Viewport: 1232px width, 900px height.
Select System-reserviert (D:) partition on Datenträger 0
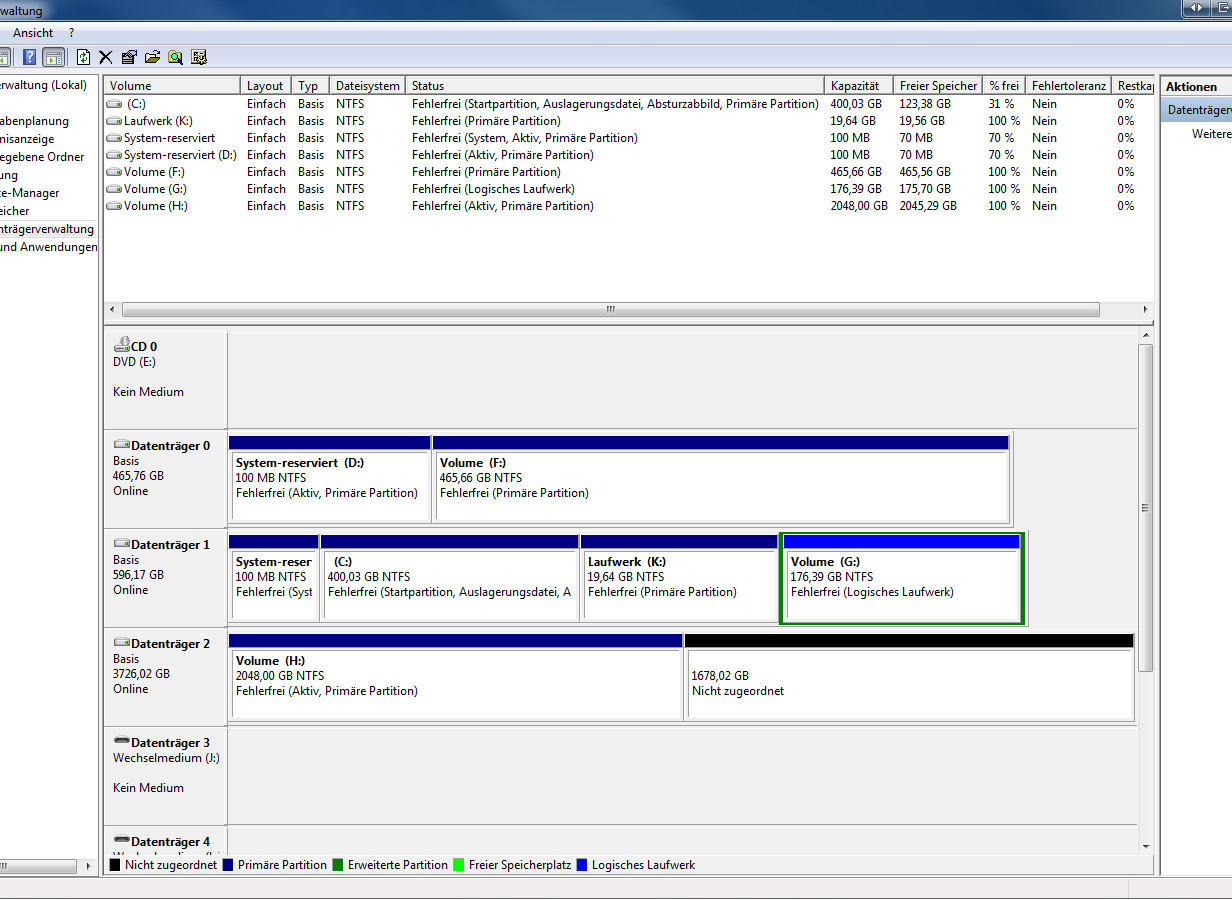coord(330,479)
